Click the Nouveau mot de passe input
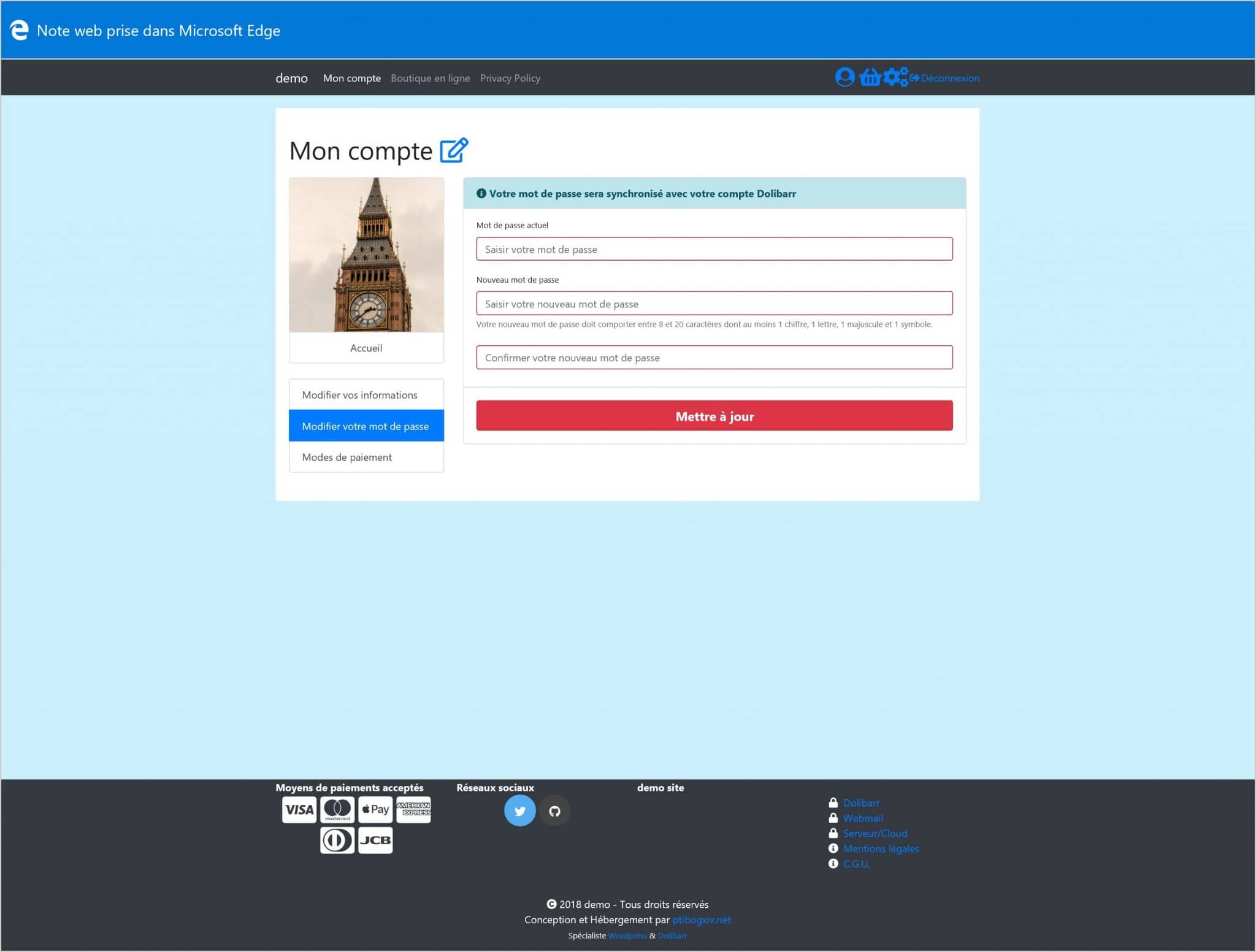Screen dimensions: 1256x952 (x=714, y=304)
